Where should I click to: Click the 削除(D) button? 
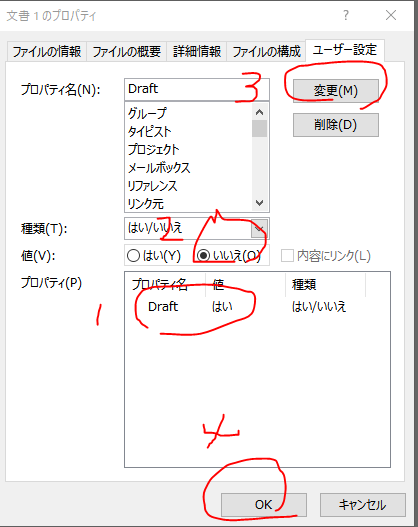click(336, 125)
